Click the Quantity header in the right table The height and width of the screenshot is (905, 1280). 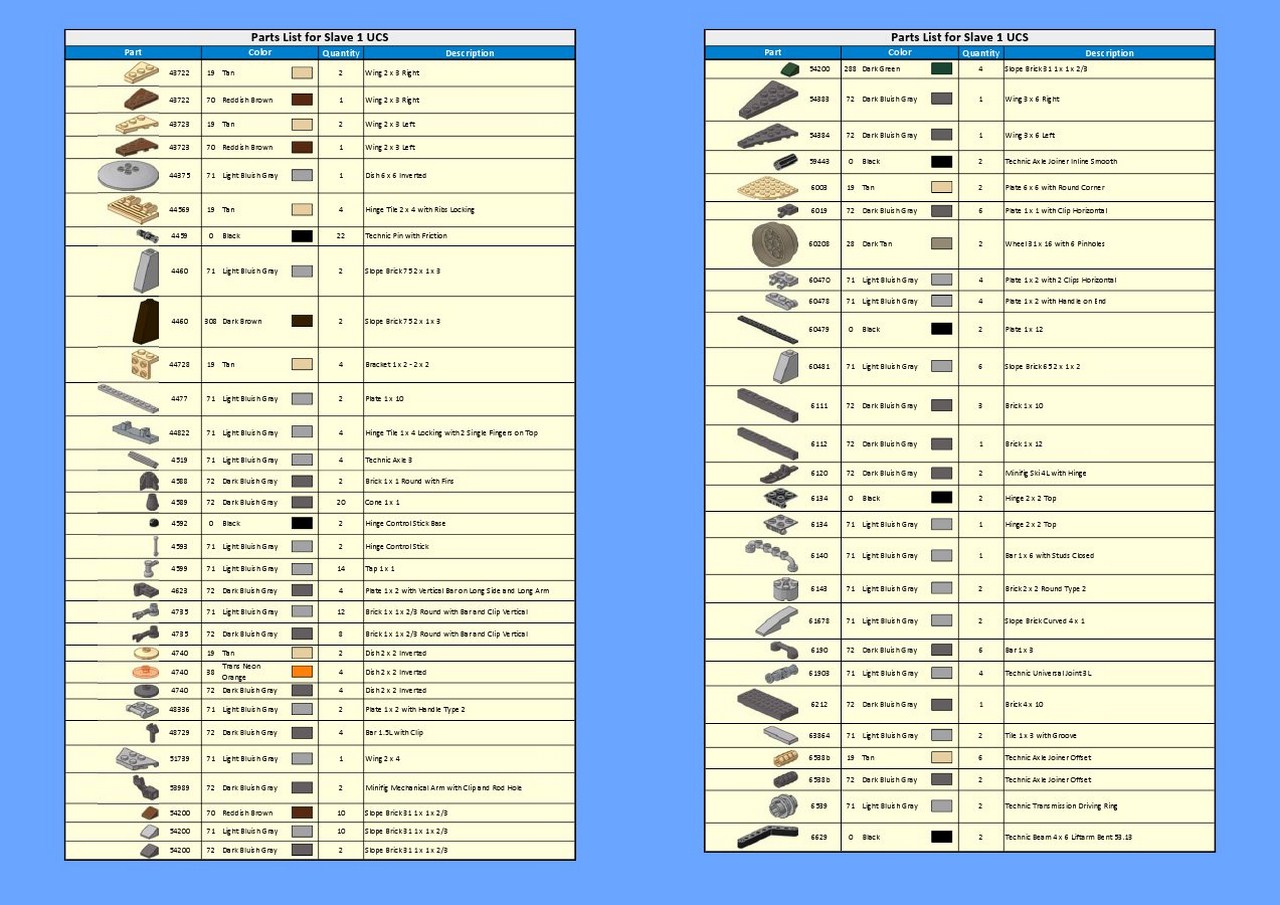click(981, 53)
